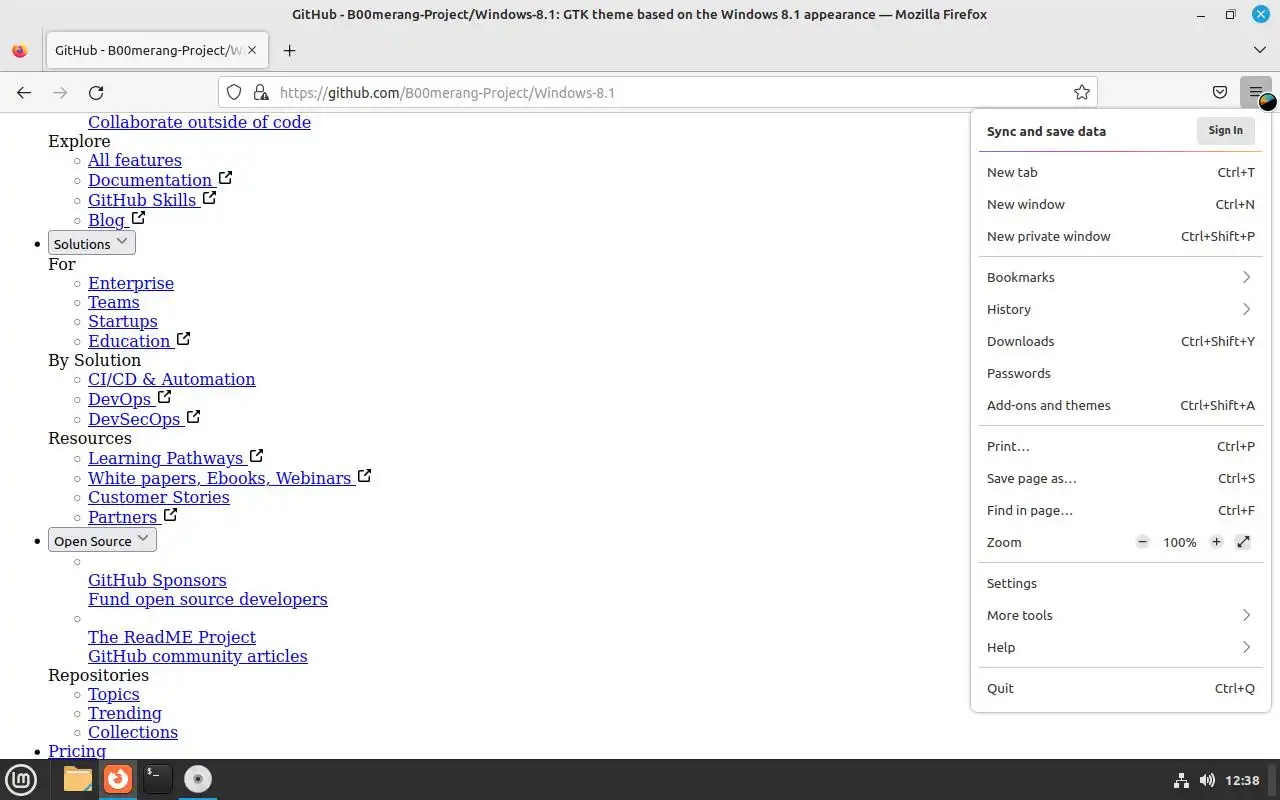The height and width of the screenshot is (800, 1280).
Task: Open the Pocket save icon
Action: [x=1220, y=92]
